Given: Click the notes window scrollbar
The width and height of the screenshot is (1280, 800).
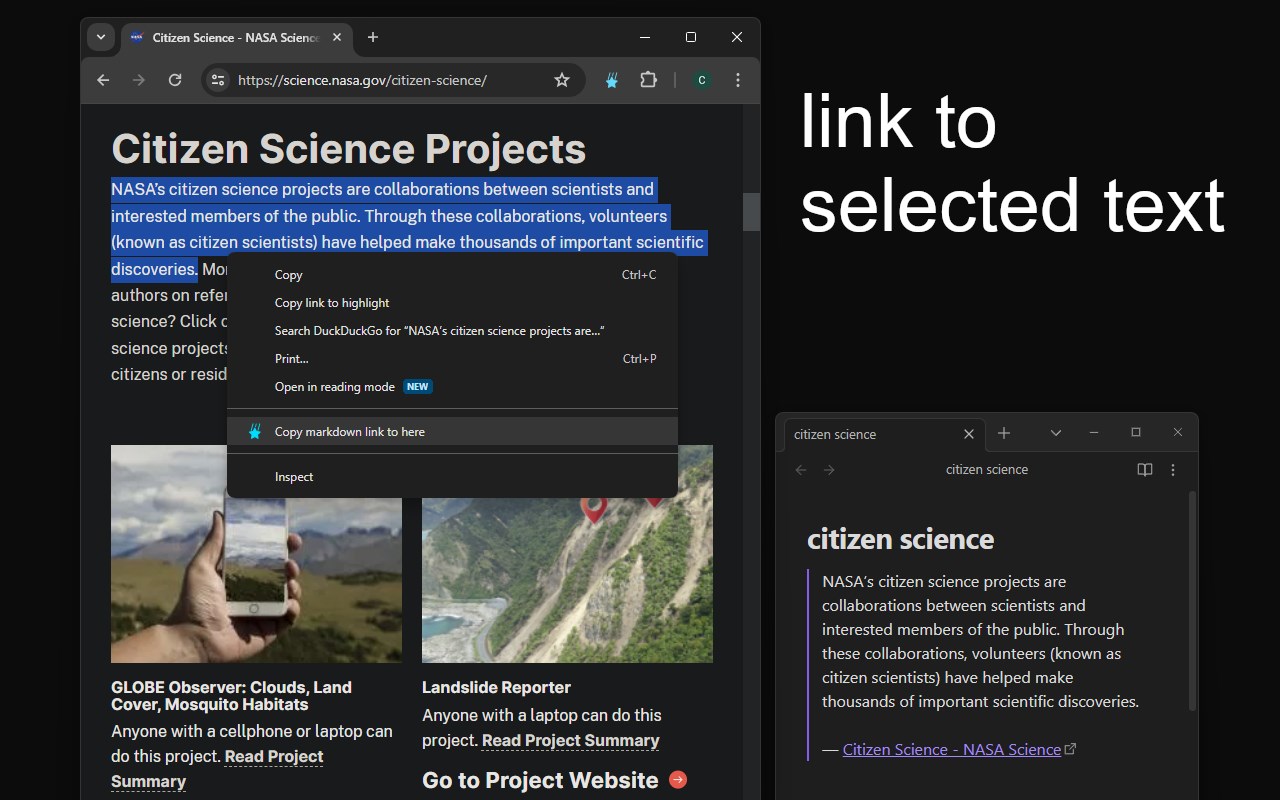Looking at the screenshot, I should [1192, 600].
